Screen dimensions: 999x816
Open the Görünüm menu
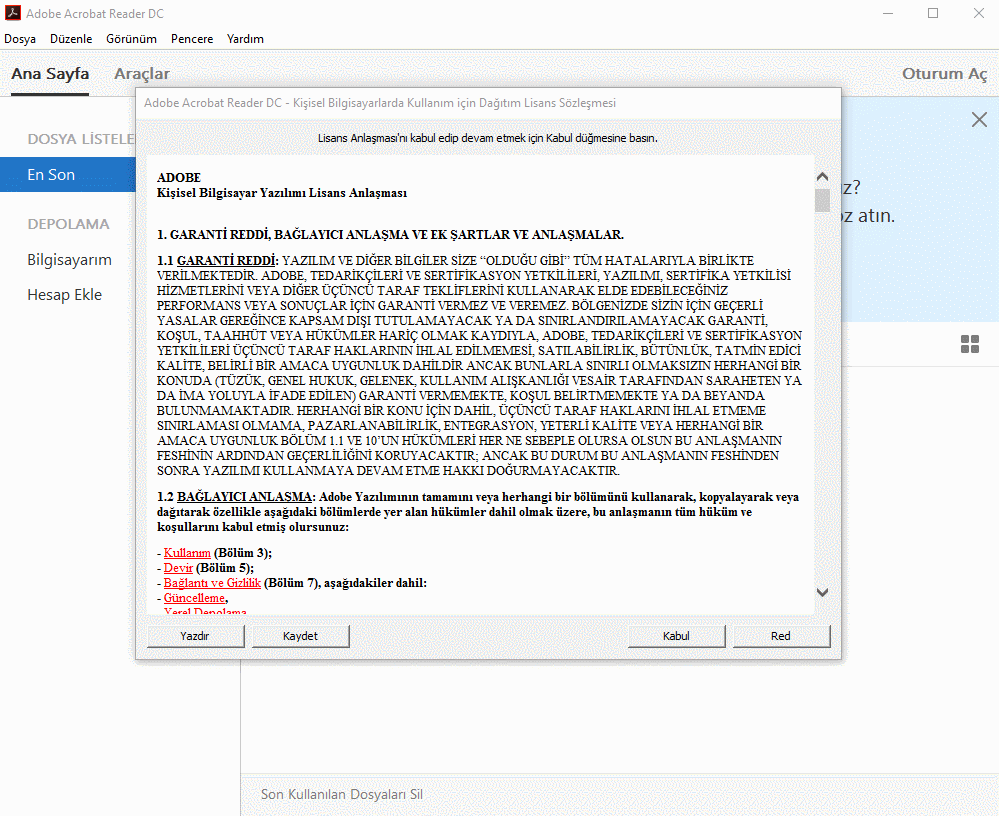(131, 39)
